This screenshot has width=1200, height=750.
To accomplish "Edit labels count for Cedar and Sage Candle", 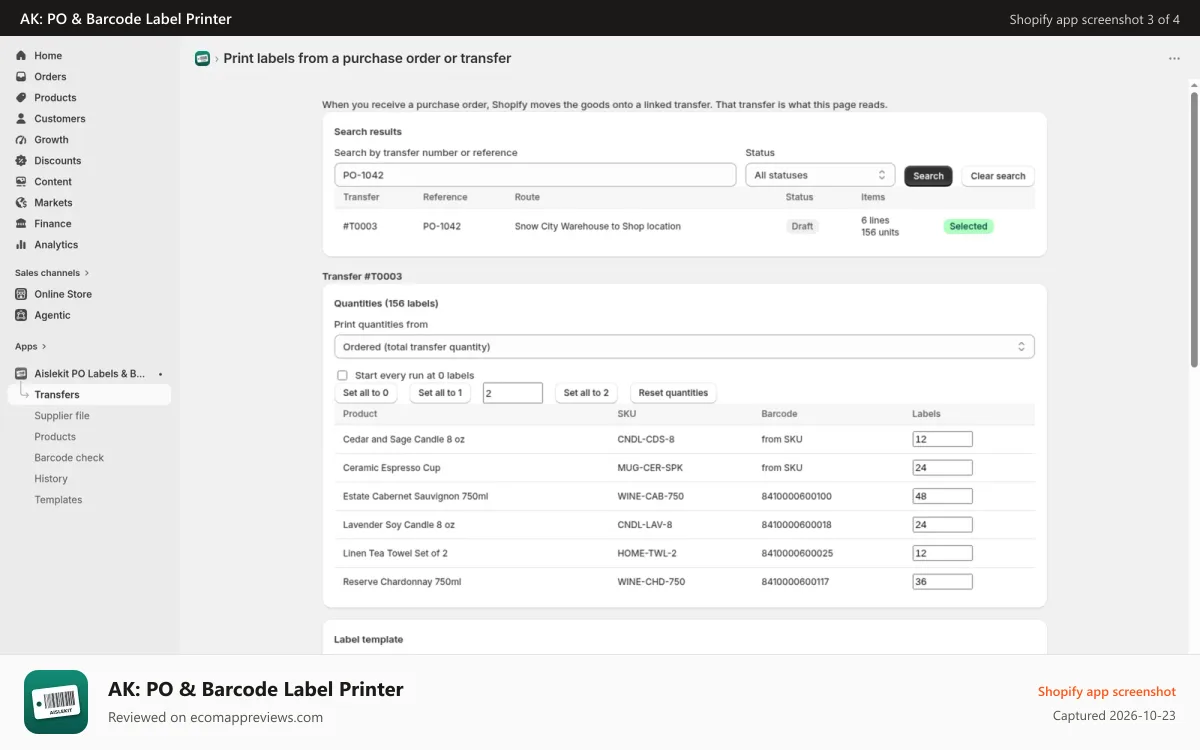I will click(x=942, y=439).
